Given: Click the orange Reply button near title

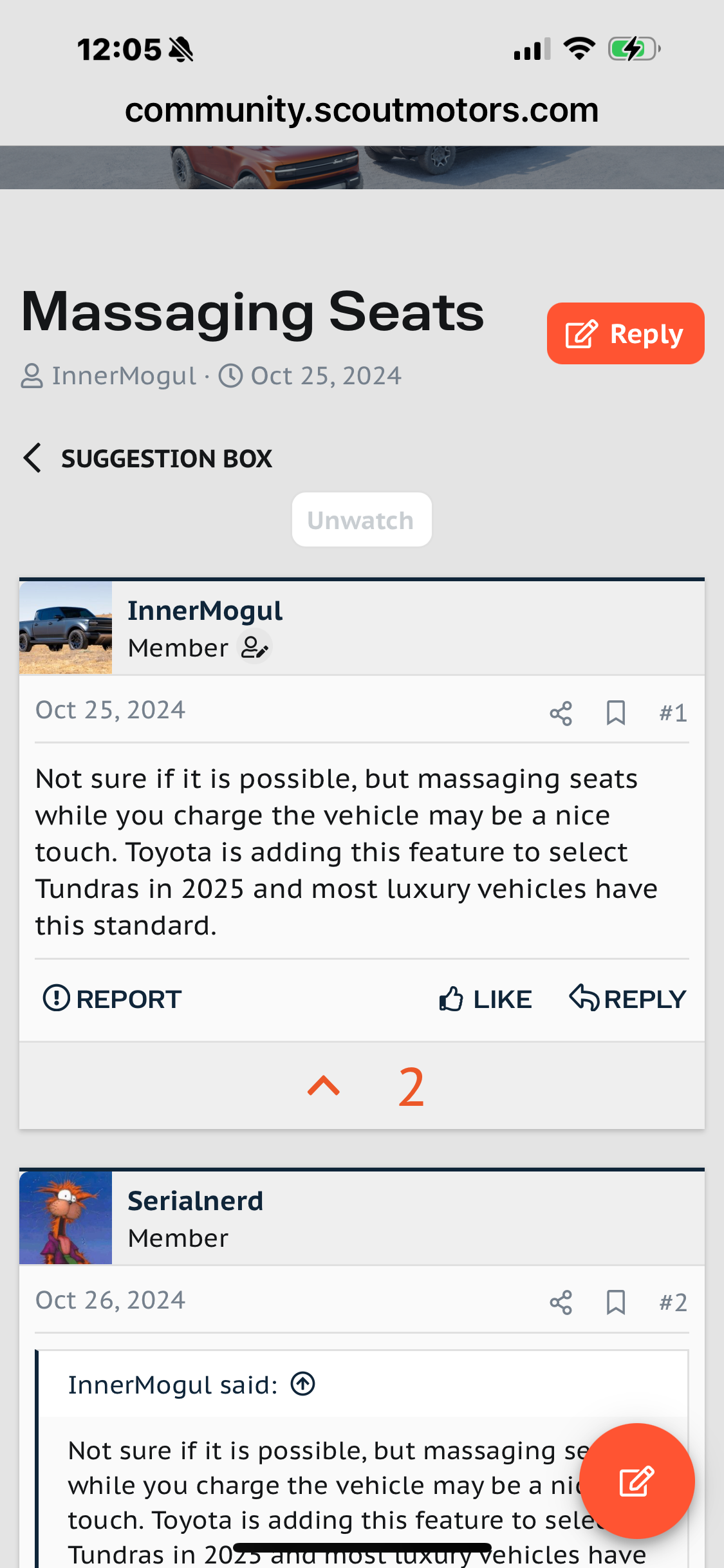Looking at the screenshot, I should tap(626, 333).
